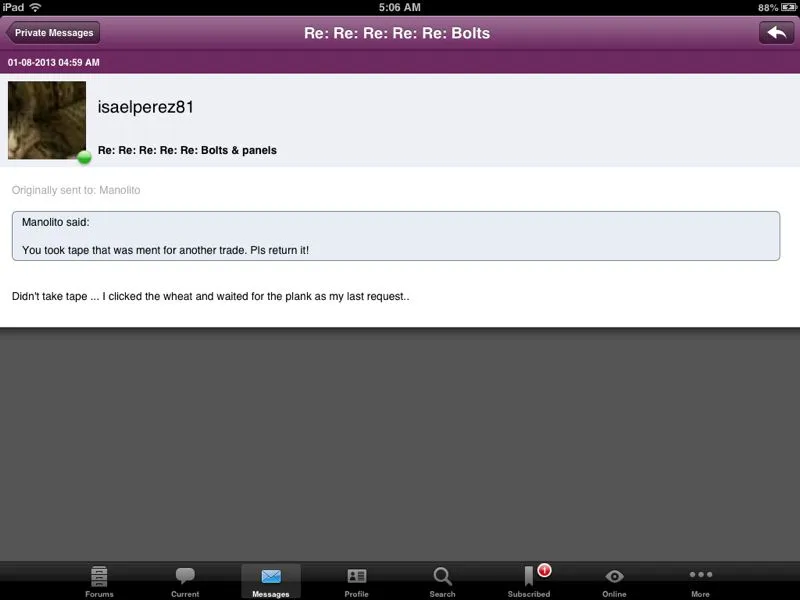
Task: Tap the green online status dot
Action: pos(85,157)
